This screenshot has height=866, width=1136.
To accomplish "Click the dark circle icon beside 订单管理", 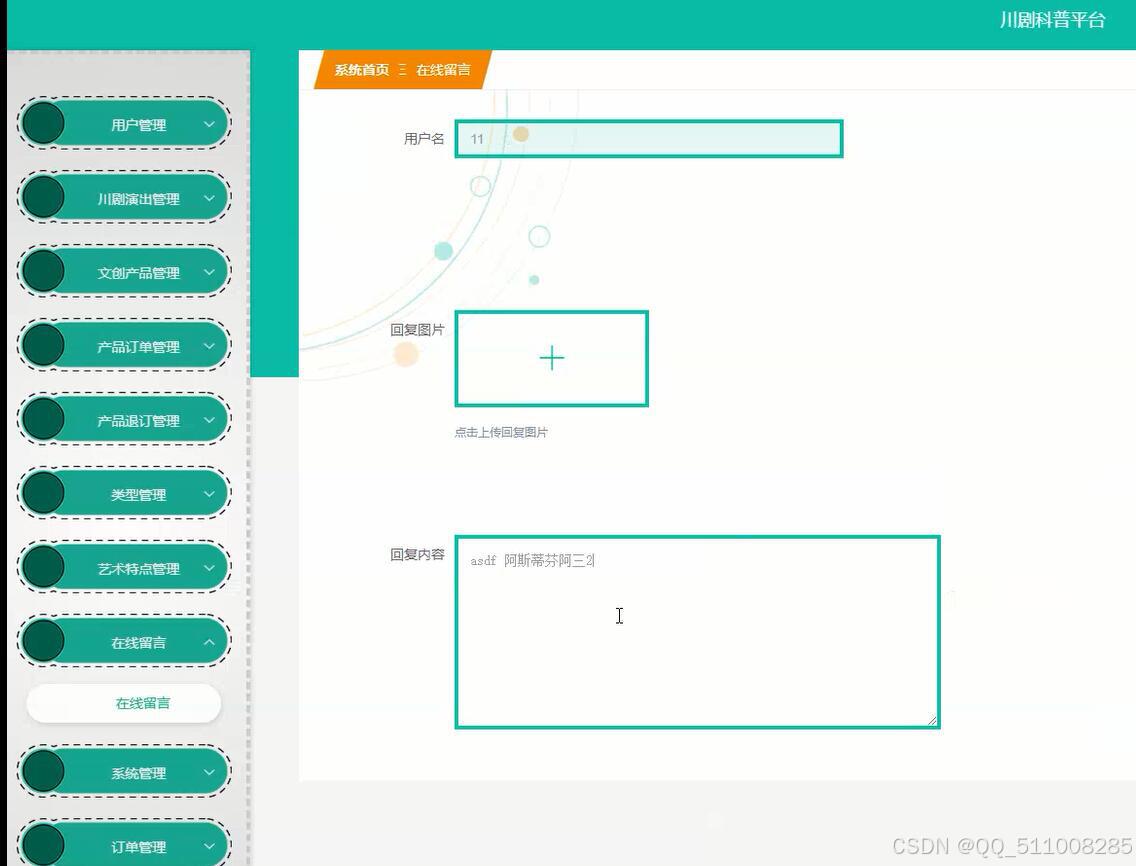I will click(x=43, y=845).
